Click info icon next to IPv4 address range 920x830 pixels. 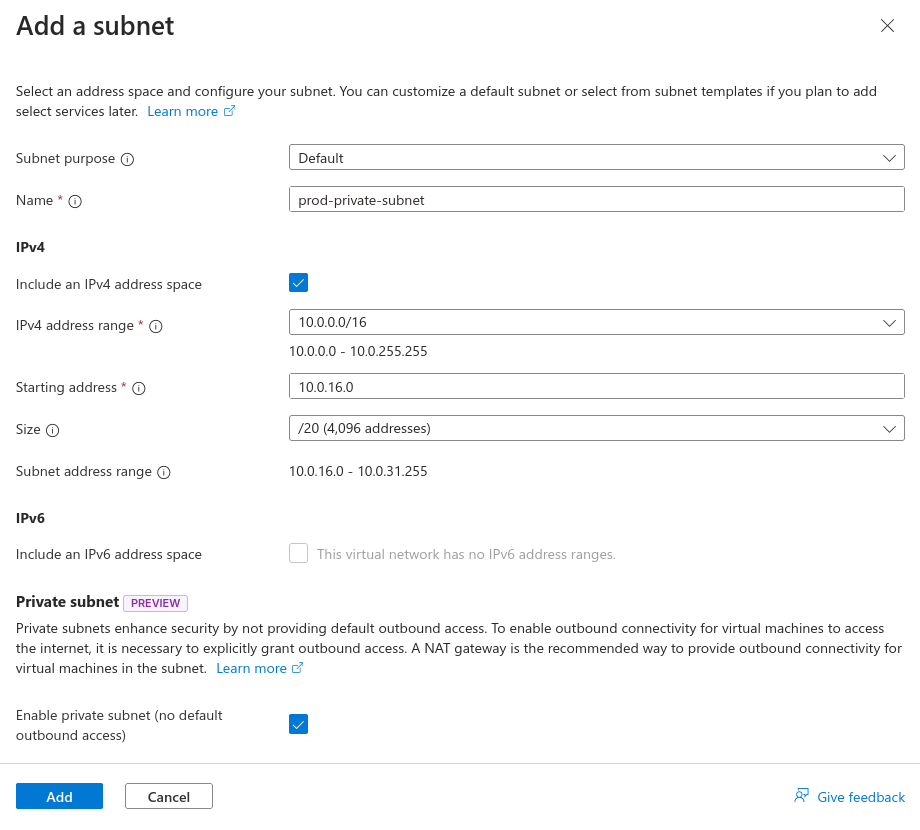[x=156, y=326]
